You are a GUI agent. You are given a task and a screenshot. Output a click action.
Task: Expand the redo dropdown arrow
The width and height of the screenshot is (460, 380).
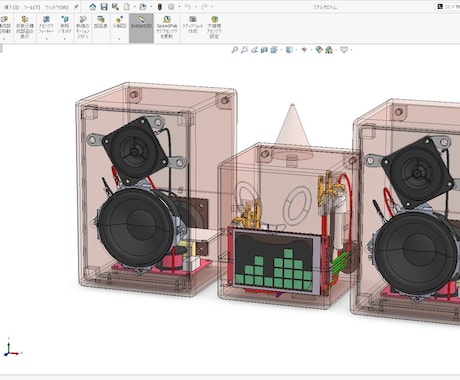point(212,7)
